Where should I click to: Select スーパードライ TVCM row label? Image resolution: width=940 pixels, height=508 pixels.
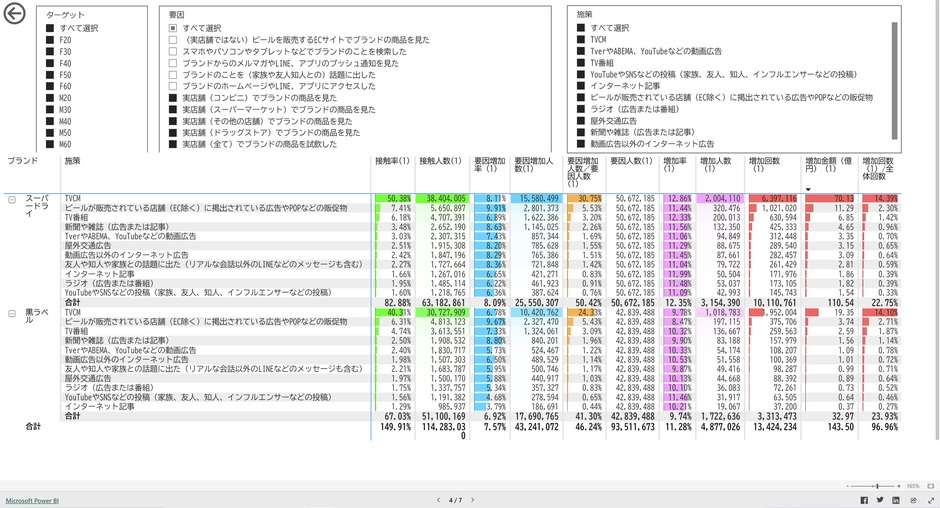[73, 199]
